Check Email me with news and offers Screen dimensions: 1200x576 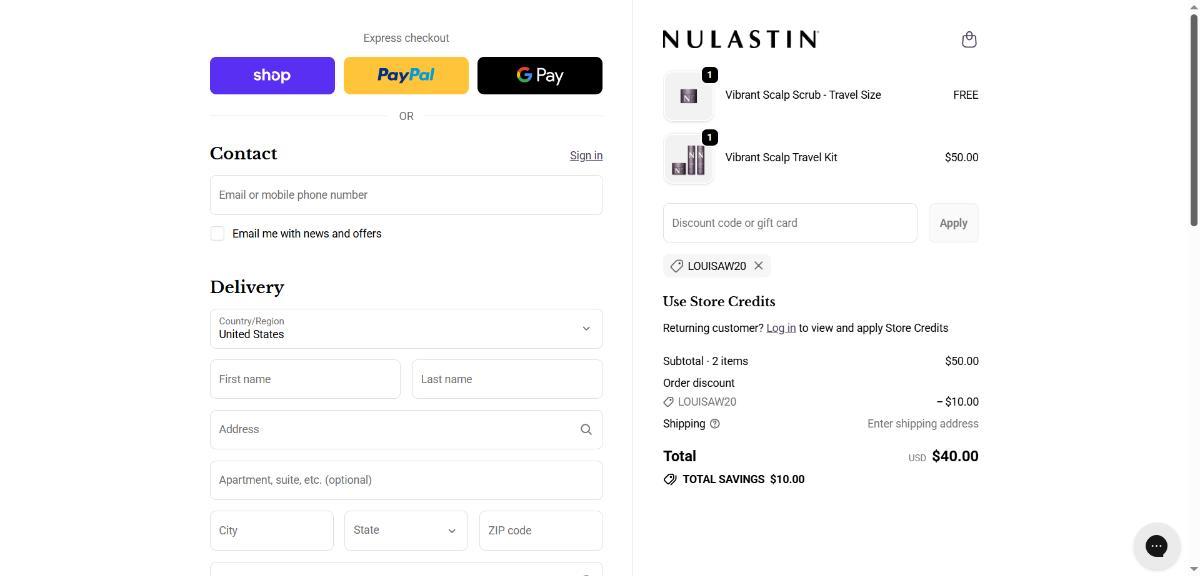[217, 234]
